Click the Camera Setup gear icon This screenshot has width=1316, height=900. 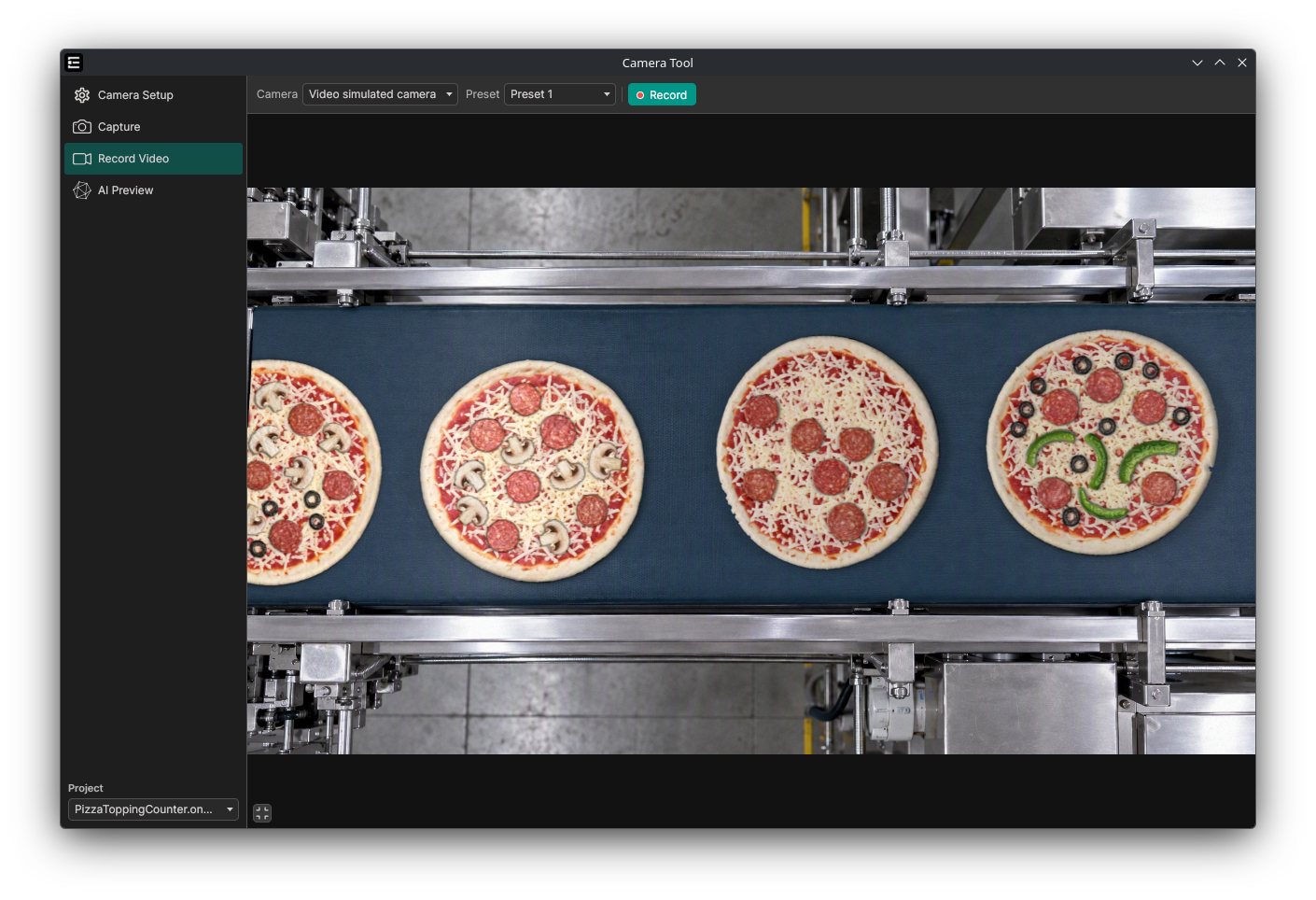point(82,95)
